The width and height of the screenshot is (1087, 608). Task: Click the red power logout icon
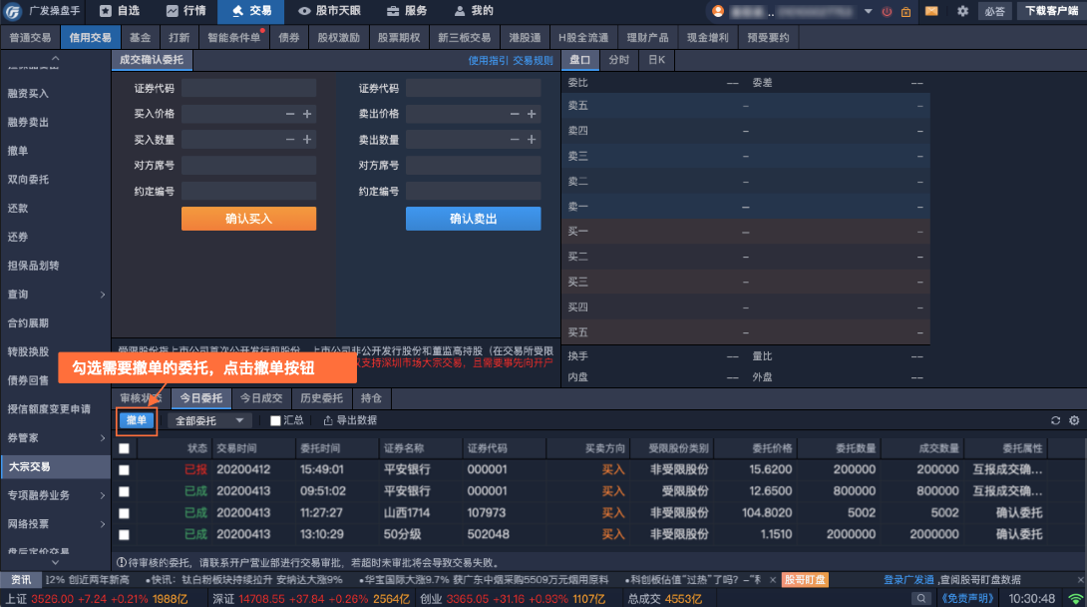887,12
